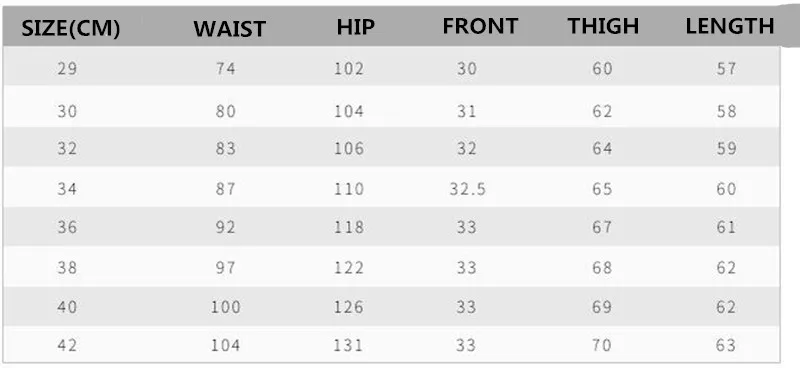The width and height of the screenshot is (800, 368).
Task: Click hip value 106 in size 32 row
Action: click(349, 148)
